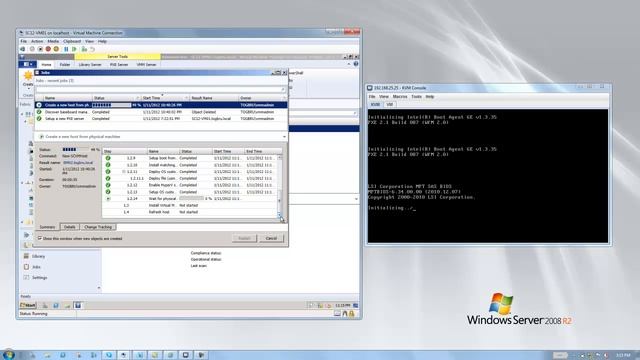Toggle 'Show this window when new objects are created' checkbox
The height and width of the screenshot is (360, 640).
40,238
